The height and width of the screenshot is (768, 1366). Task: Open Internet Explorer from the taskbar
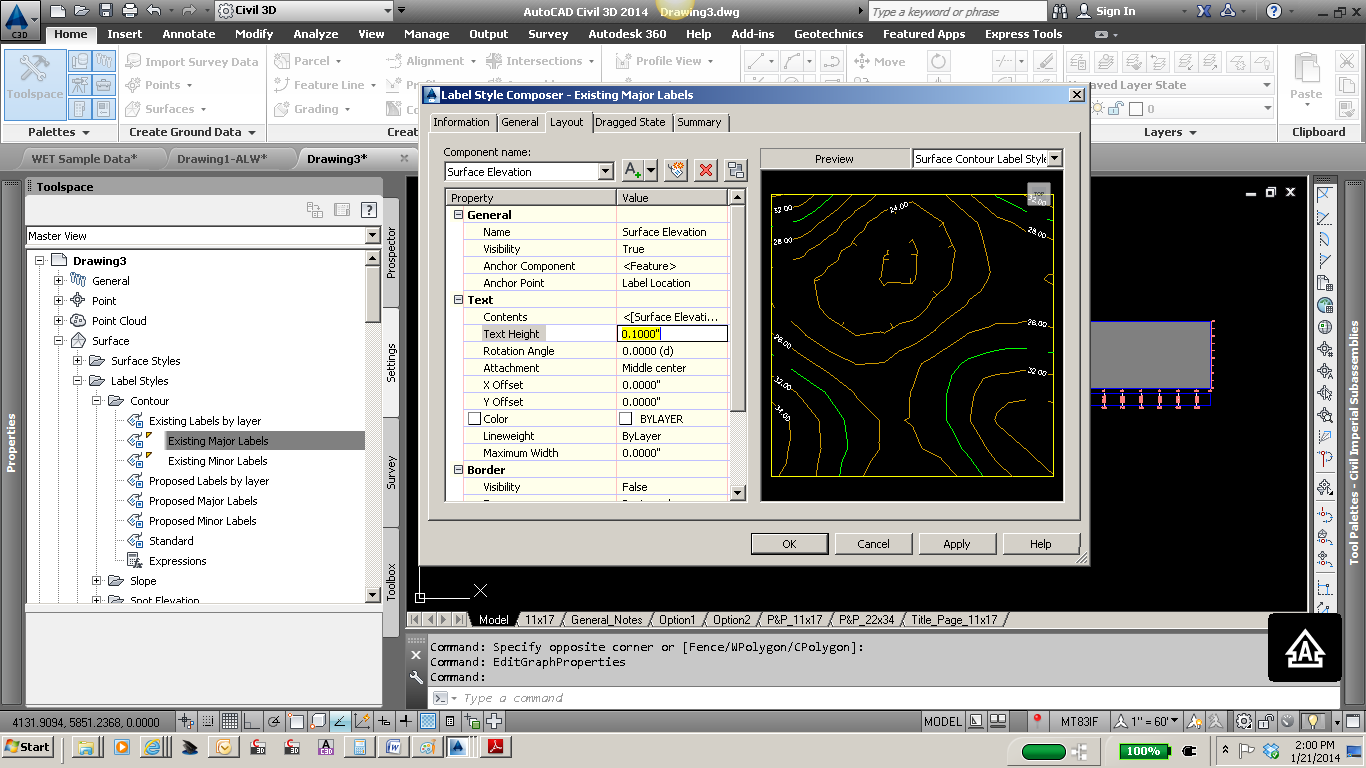tap(152, 747)
